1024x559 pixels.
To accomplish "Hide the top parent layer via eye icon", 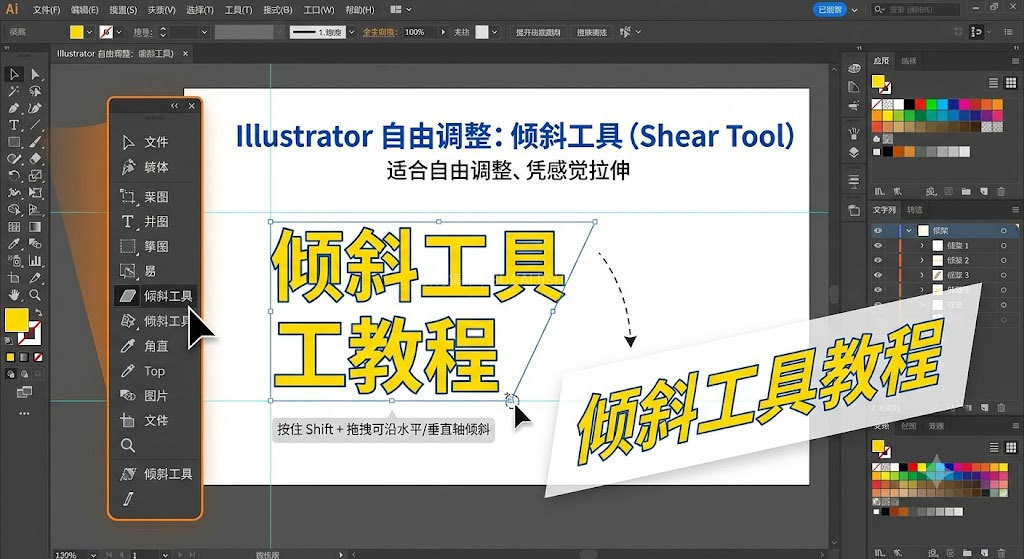I will tap(878, 231).
